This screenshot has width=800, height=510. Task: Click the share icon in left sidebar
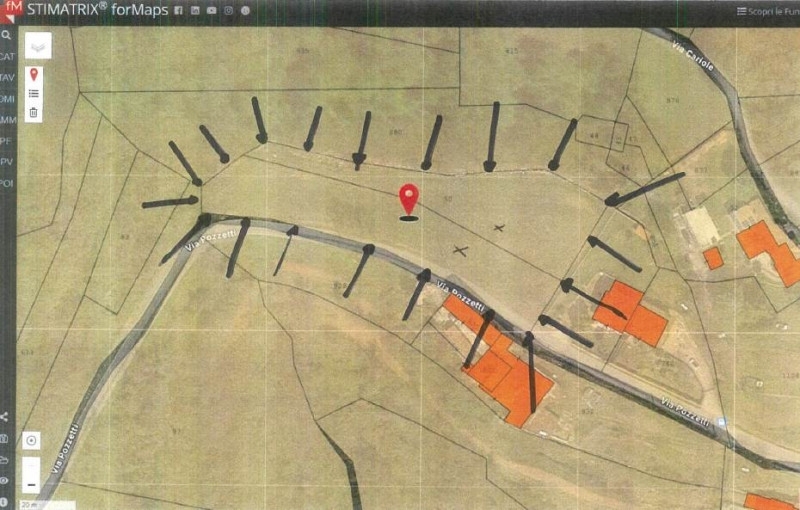(6, 417)
